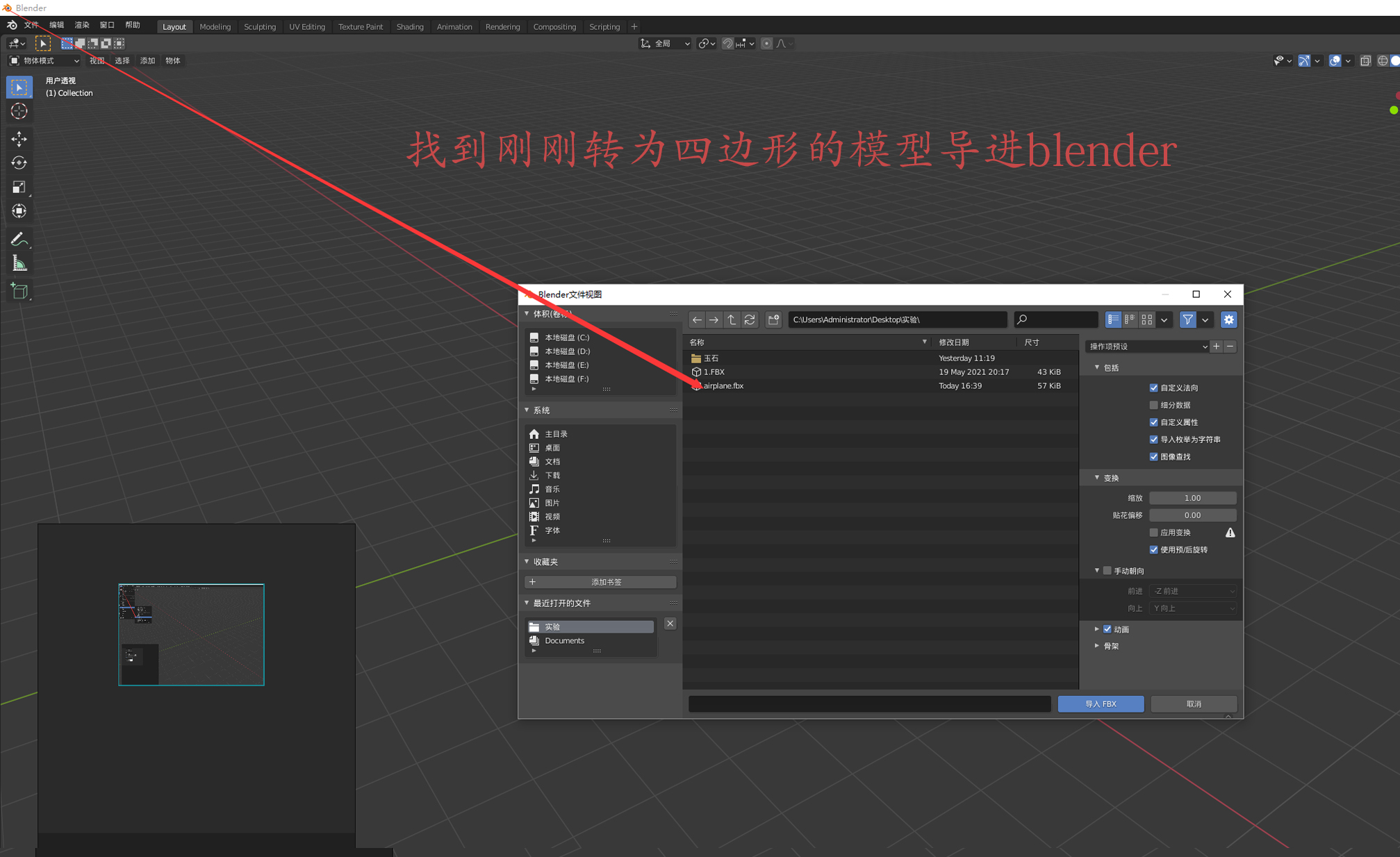Select the Annotate pencil tool

(19, 240)
